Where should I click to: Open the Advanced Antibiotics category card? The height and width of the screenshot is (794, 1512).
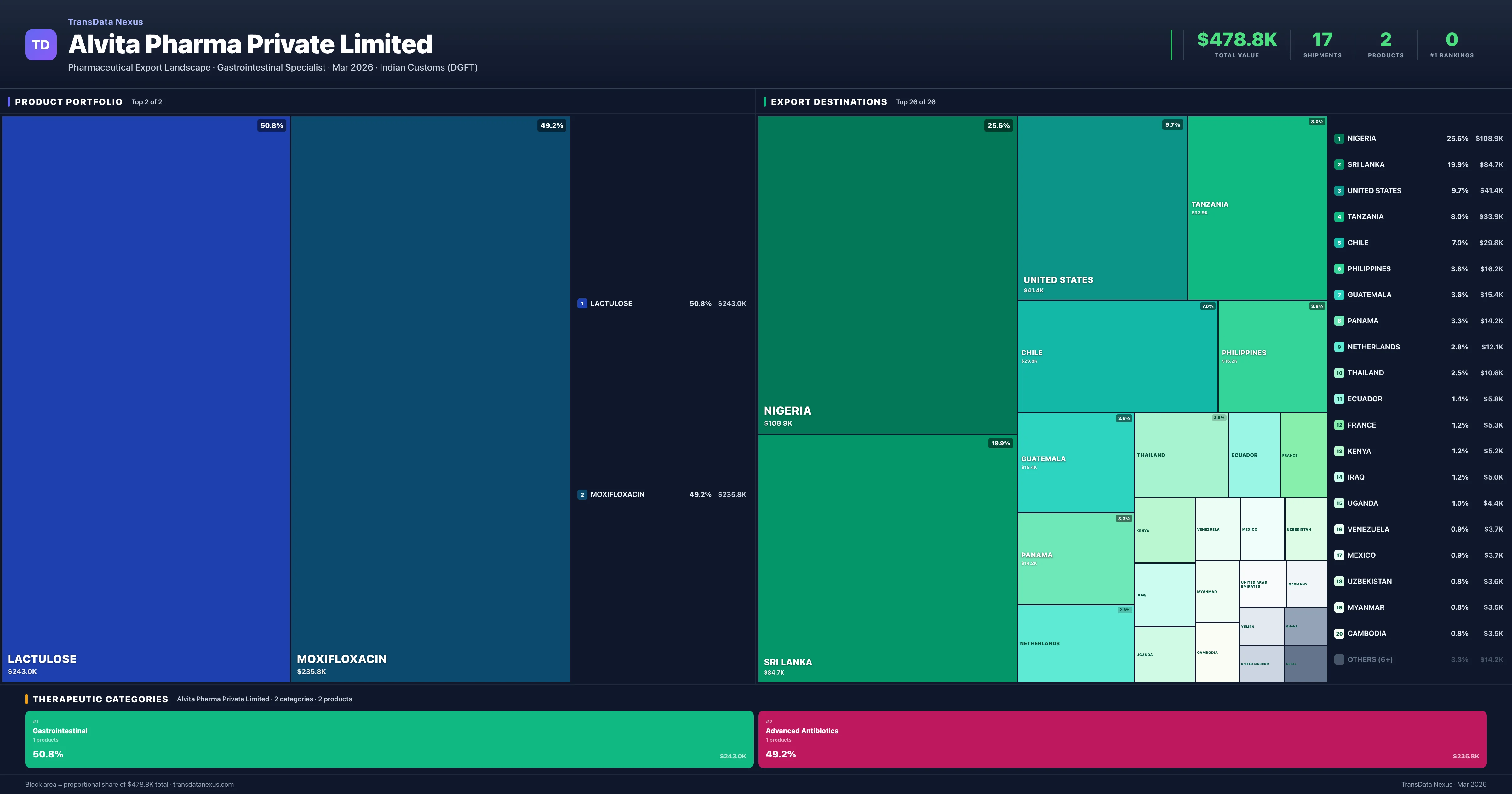click(1122, 739)
